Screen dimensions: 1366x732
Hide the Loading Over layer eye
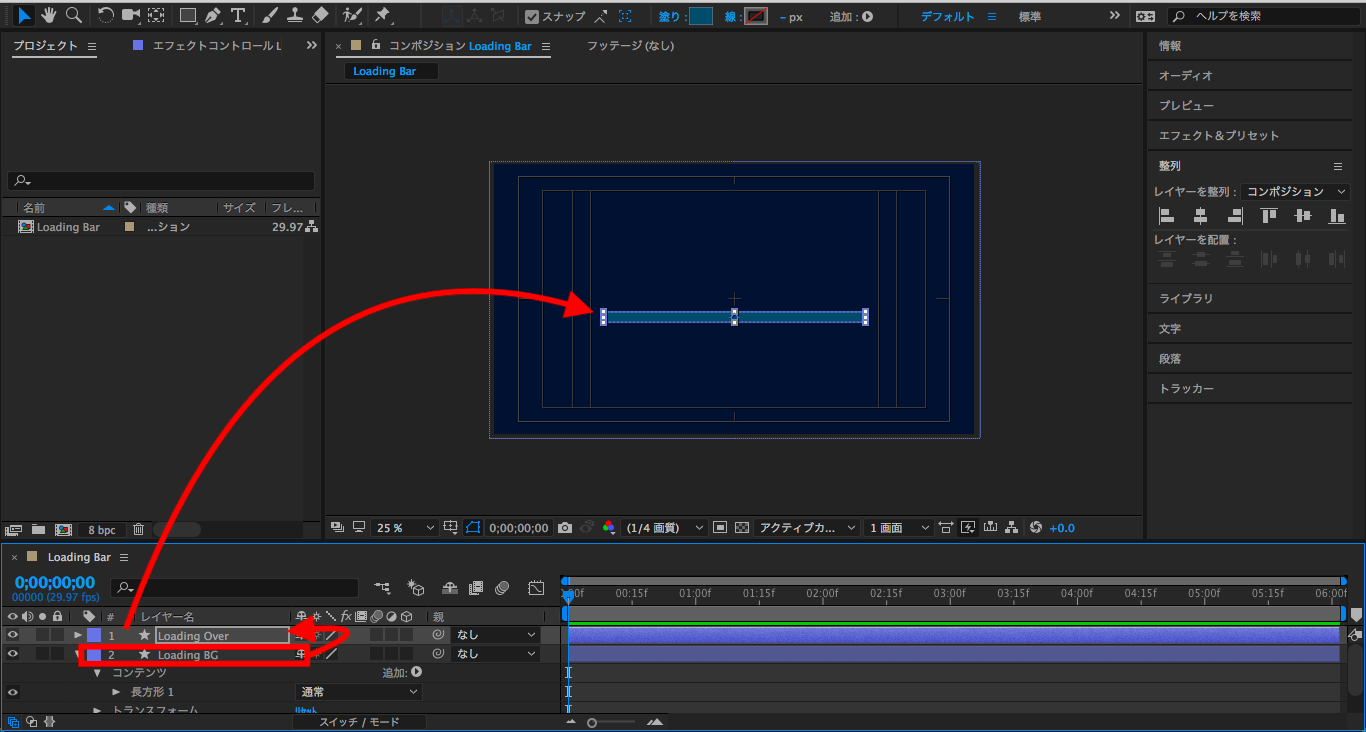pos(13,635)
